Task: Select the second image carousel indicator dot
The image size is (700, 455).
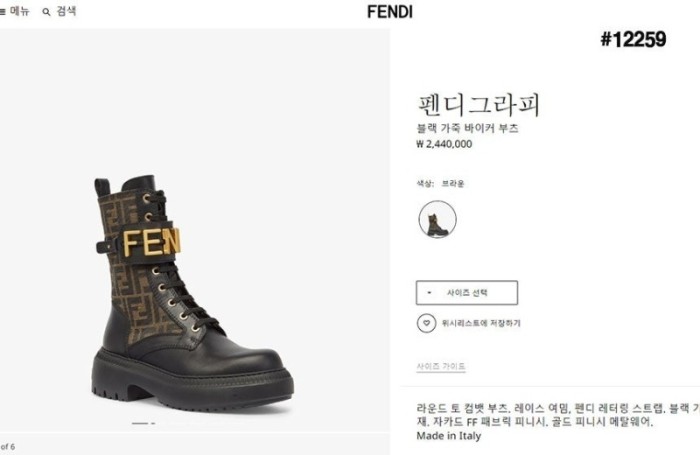Action: (x=153, y=423)
